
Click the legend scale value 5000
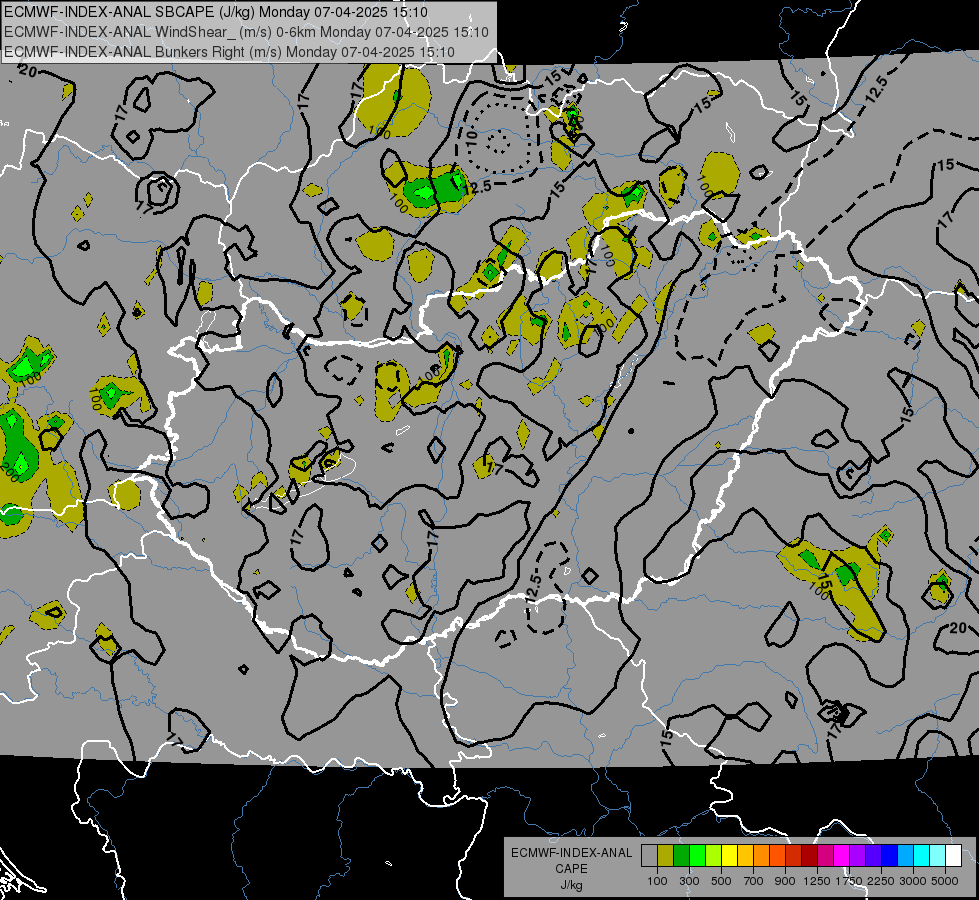tap(945, 881)
